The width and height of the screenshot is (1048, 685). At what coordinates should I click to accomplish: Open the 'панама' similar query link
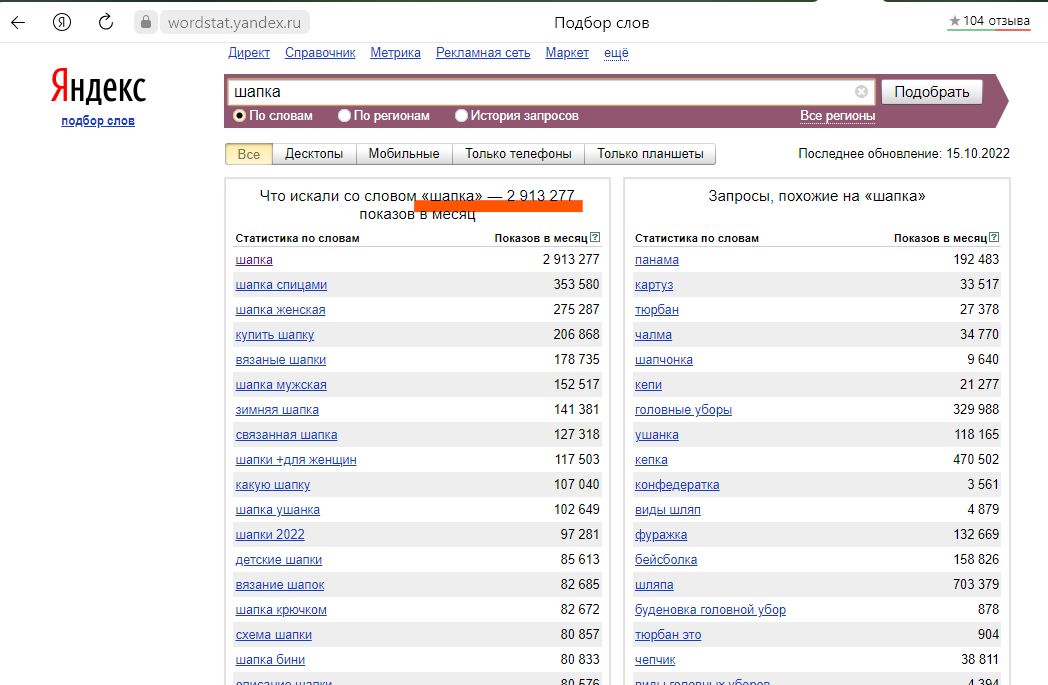tap(657, 259)
